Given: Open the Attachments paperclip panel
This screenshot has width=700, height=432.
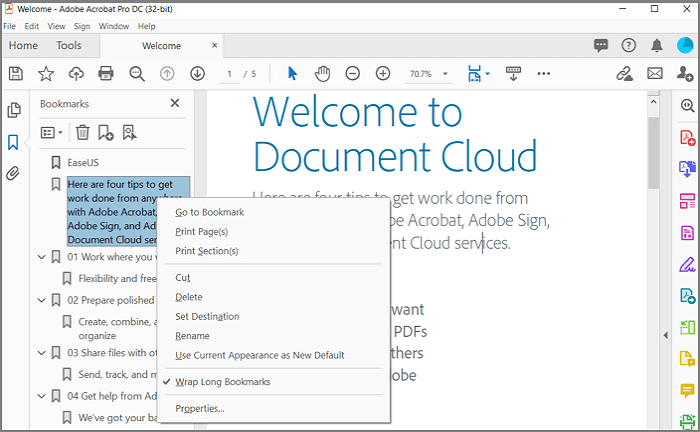Looking at the screenshot, I should tap(13, 173).
